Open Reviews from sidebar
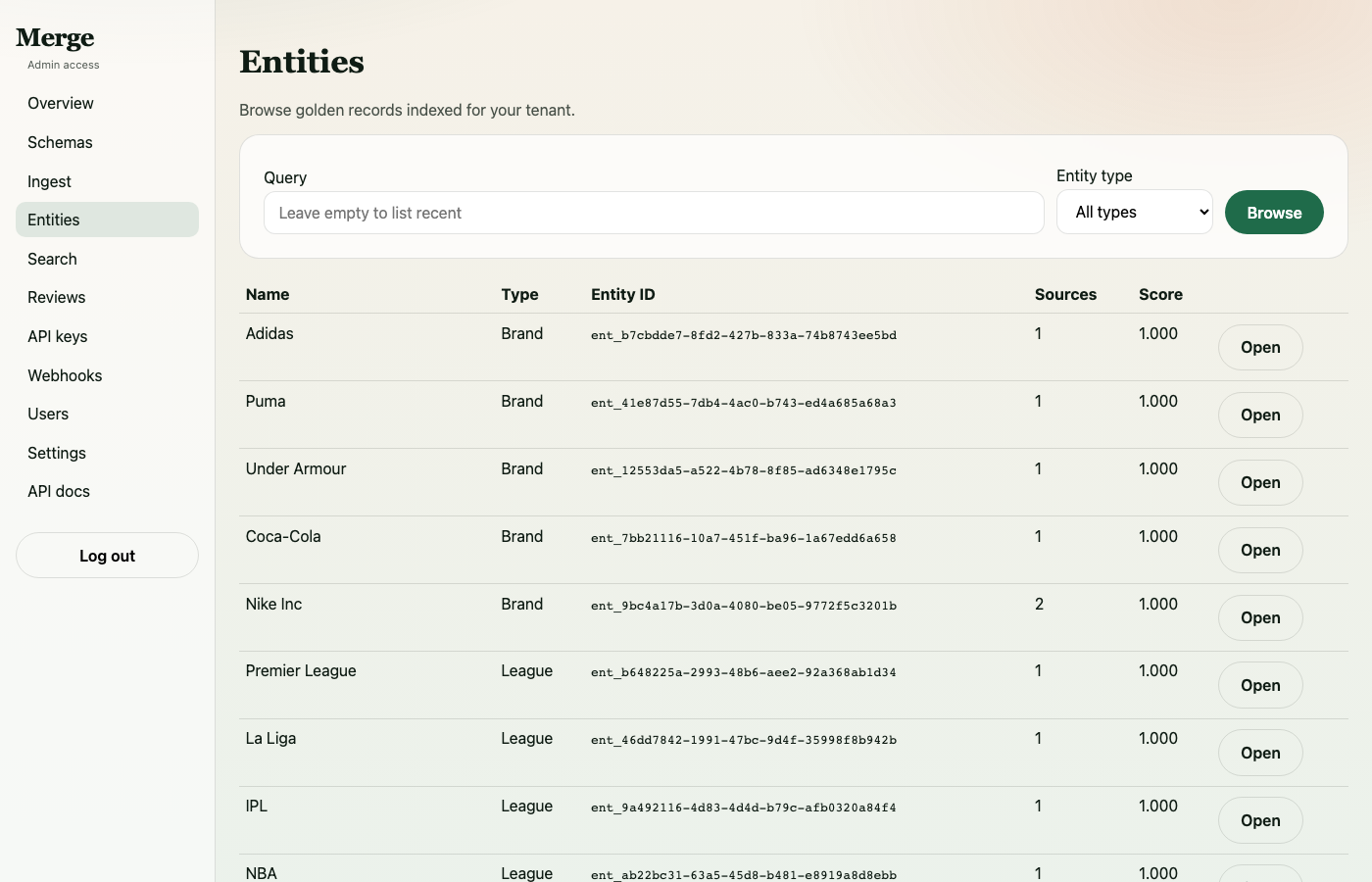1372x882 pixels. [x=107, y=297]
